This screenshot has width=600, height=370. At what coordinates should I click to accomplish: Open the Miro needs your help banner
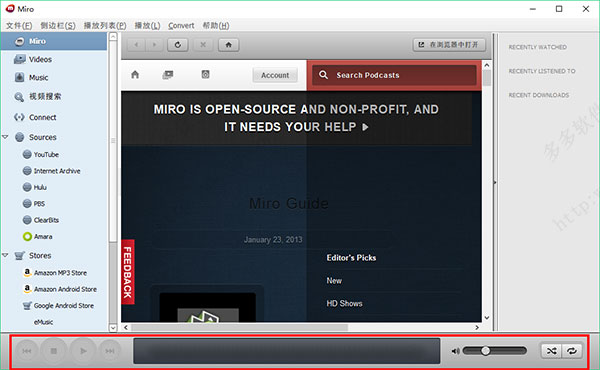tap(296, 118)
